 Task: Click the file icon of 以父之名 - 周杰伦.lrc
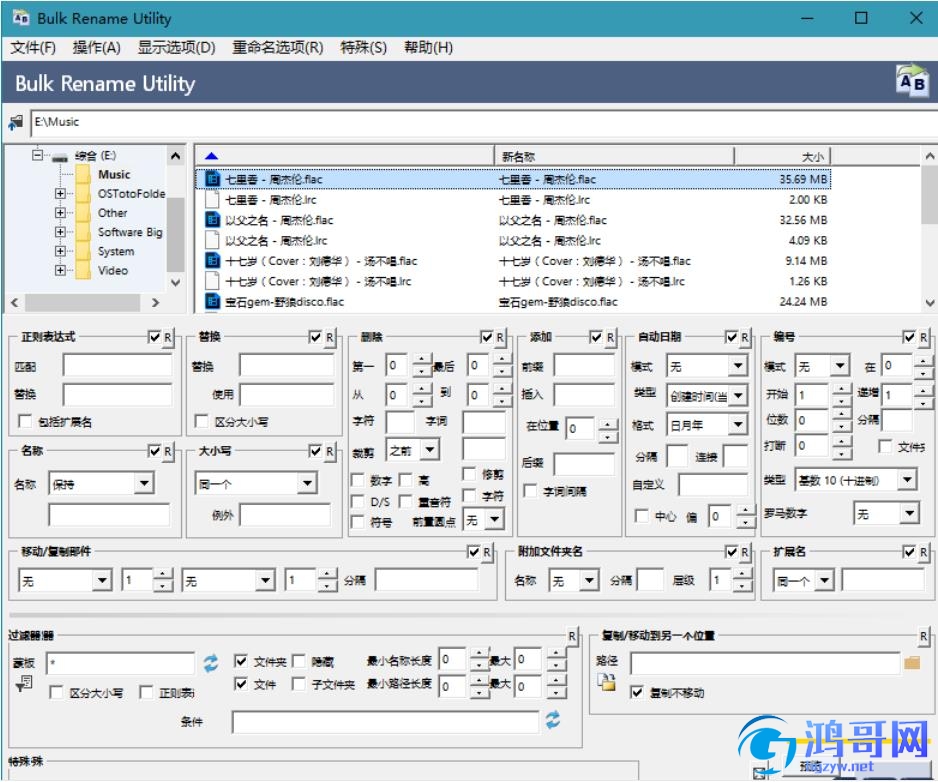pyautogui.click(x=212, y=240)
